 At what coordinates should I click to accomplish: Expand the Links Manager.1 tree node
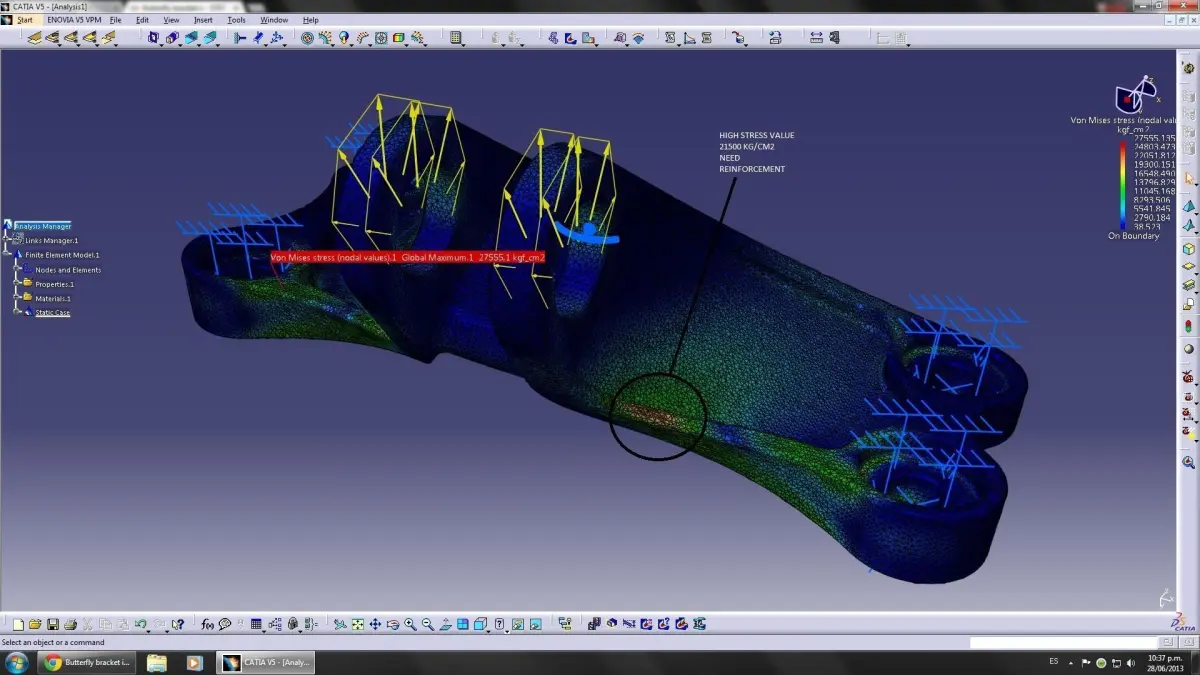tap(5, 239)
